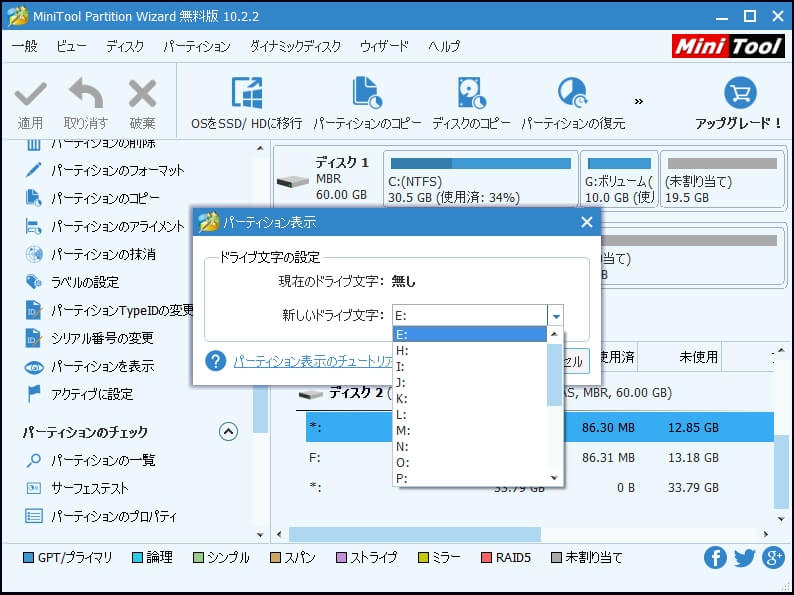Screen dimensions: 794x595
Task: Select N: in drive letter list
Action: pyautogui.click(x=470, y=447)
